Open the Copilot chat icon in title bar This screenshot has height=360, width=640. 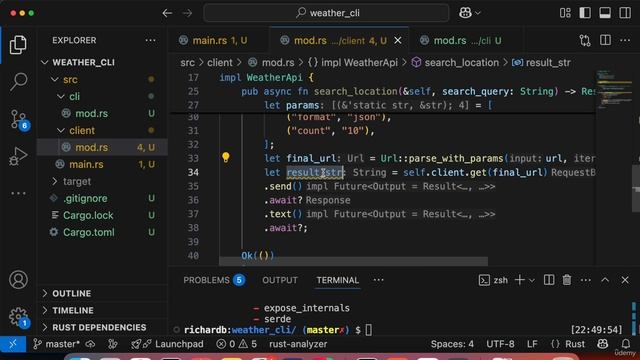pos(465,13)
